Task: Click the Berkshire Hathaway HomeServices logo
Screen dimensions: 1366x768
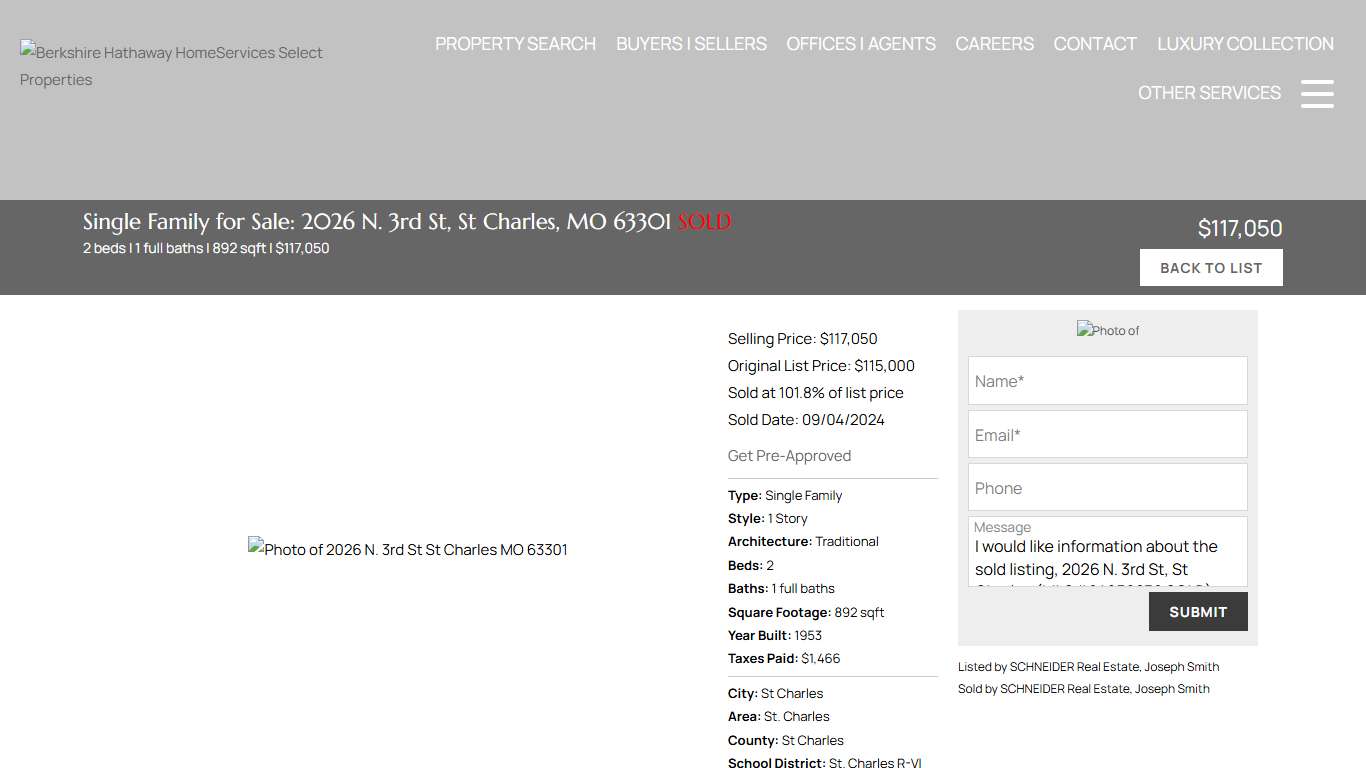Action: click(x=171, y=66)
